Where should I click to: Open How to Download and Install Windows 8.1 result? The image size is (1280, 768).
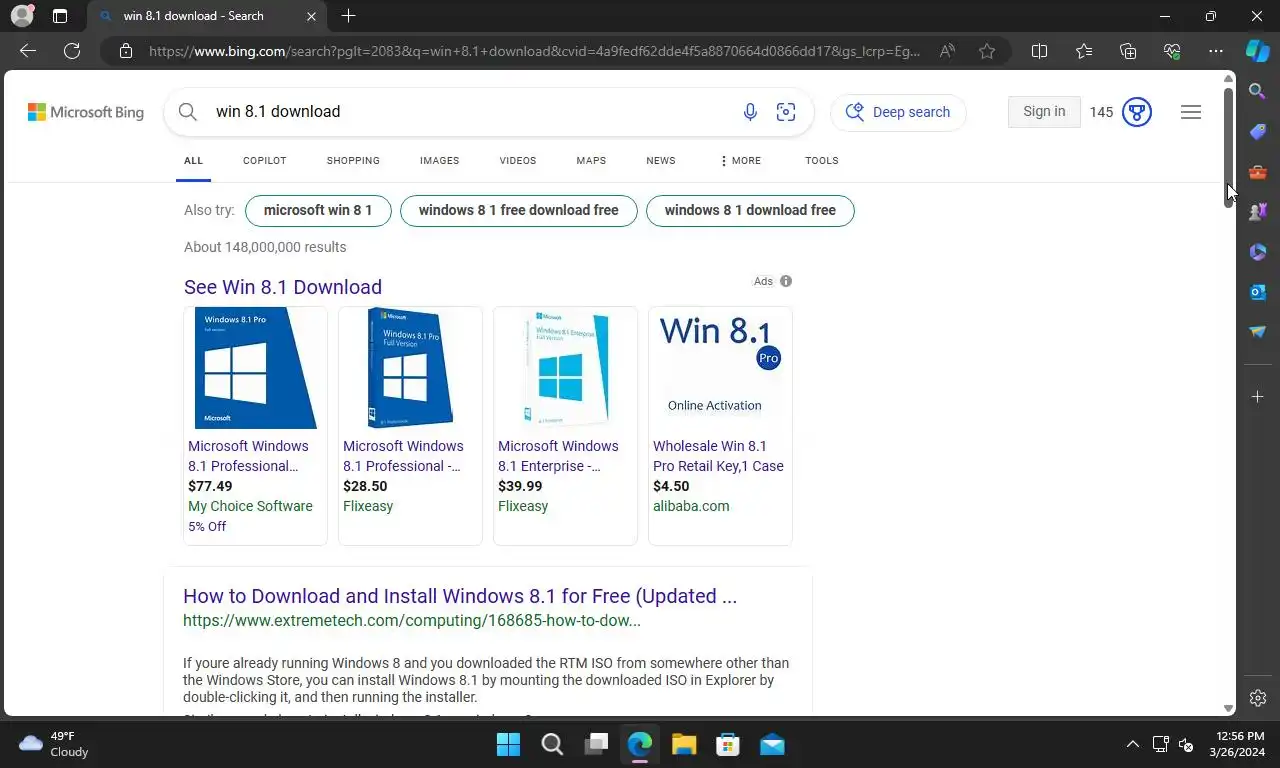(460, 596)
